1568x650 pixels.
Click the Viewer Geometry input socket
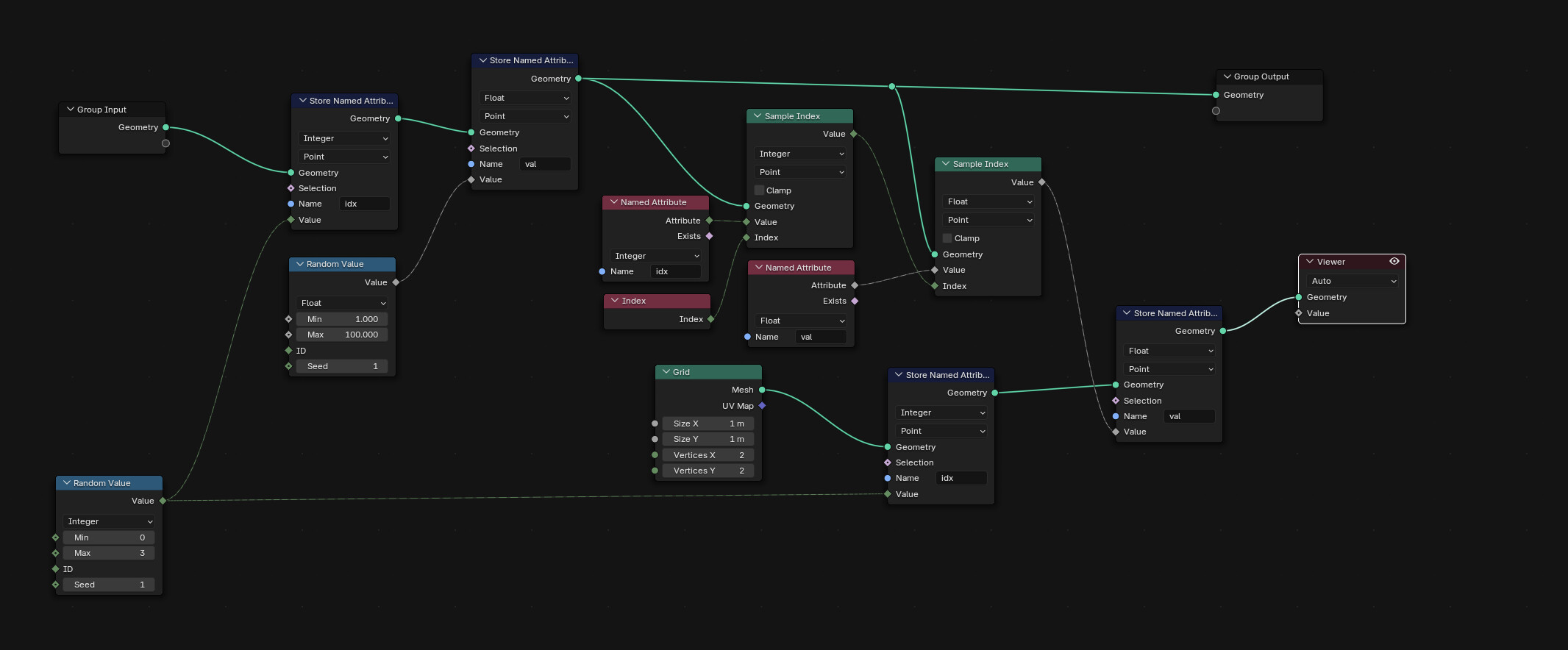coord(1299,297)
